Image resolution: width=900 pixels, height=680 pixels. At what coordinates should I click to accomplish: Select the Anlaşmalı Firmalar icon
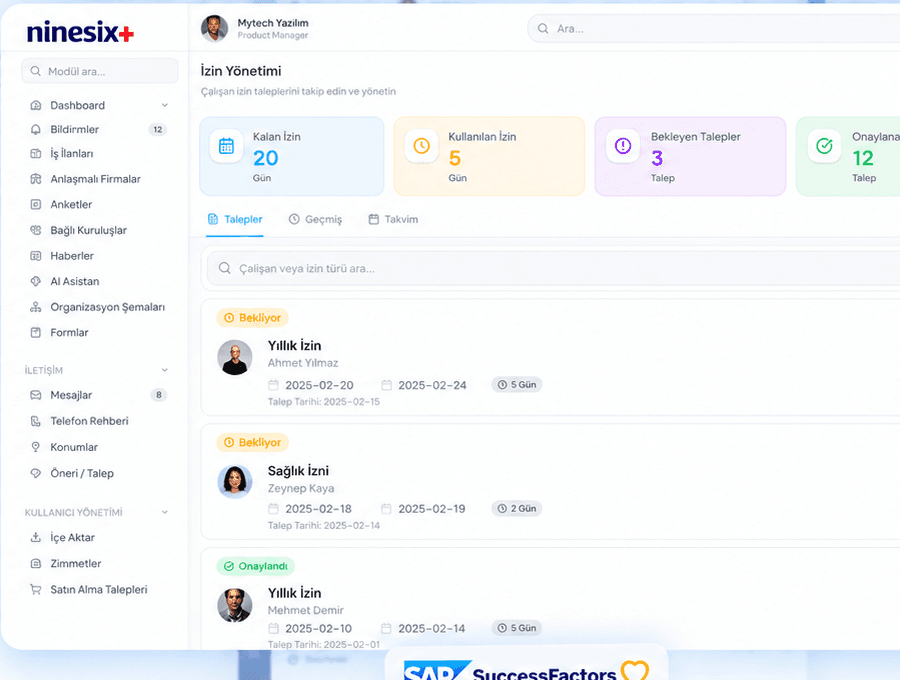(x=36, y=179)
